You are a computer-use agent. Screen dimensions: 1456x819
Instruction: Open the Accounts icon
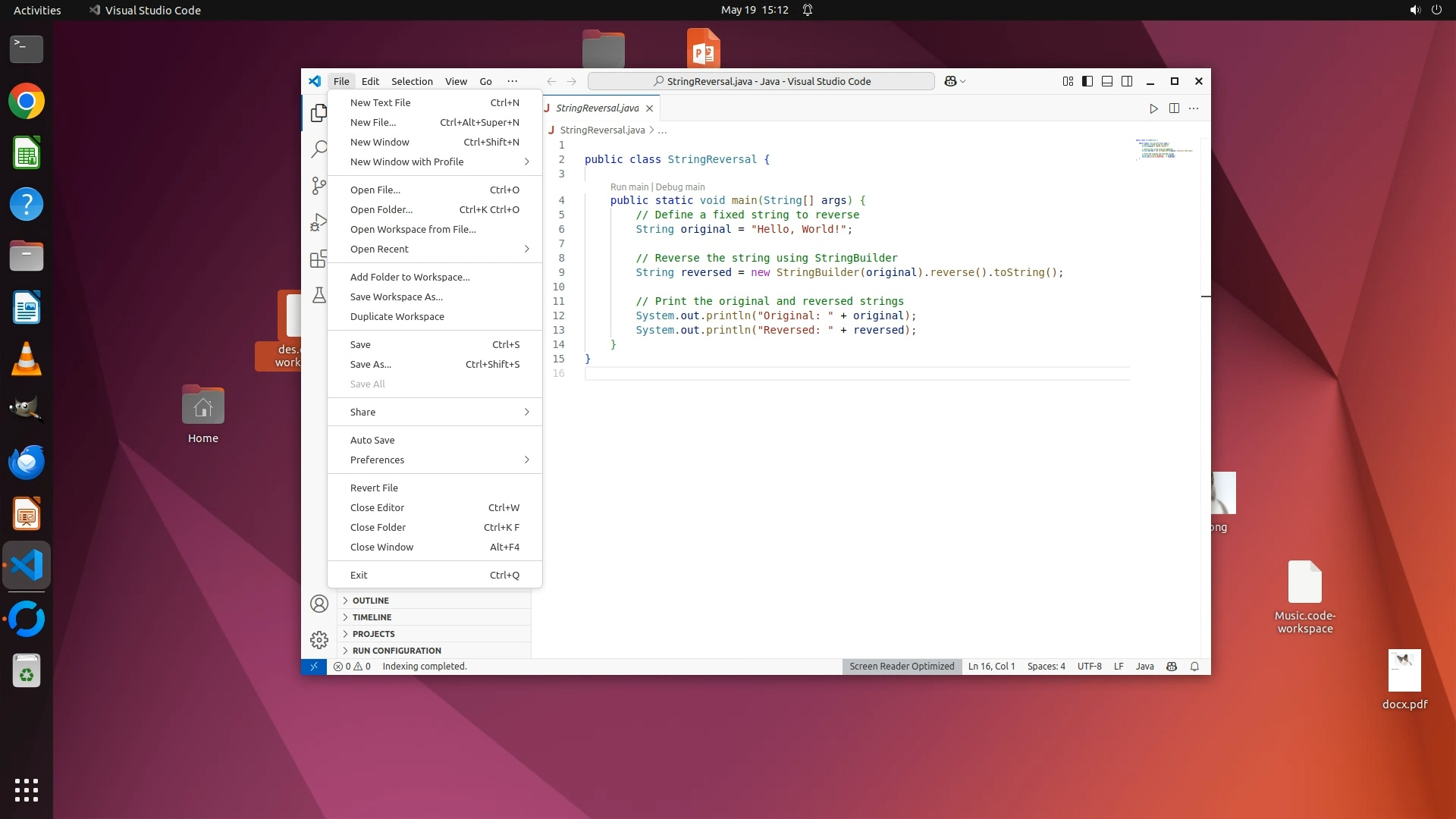318,604
